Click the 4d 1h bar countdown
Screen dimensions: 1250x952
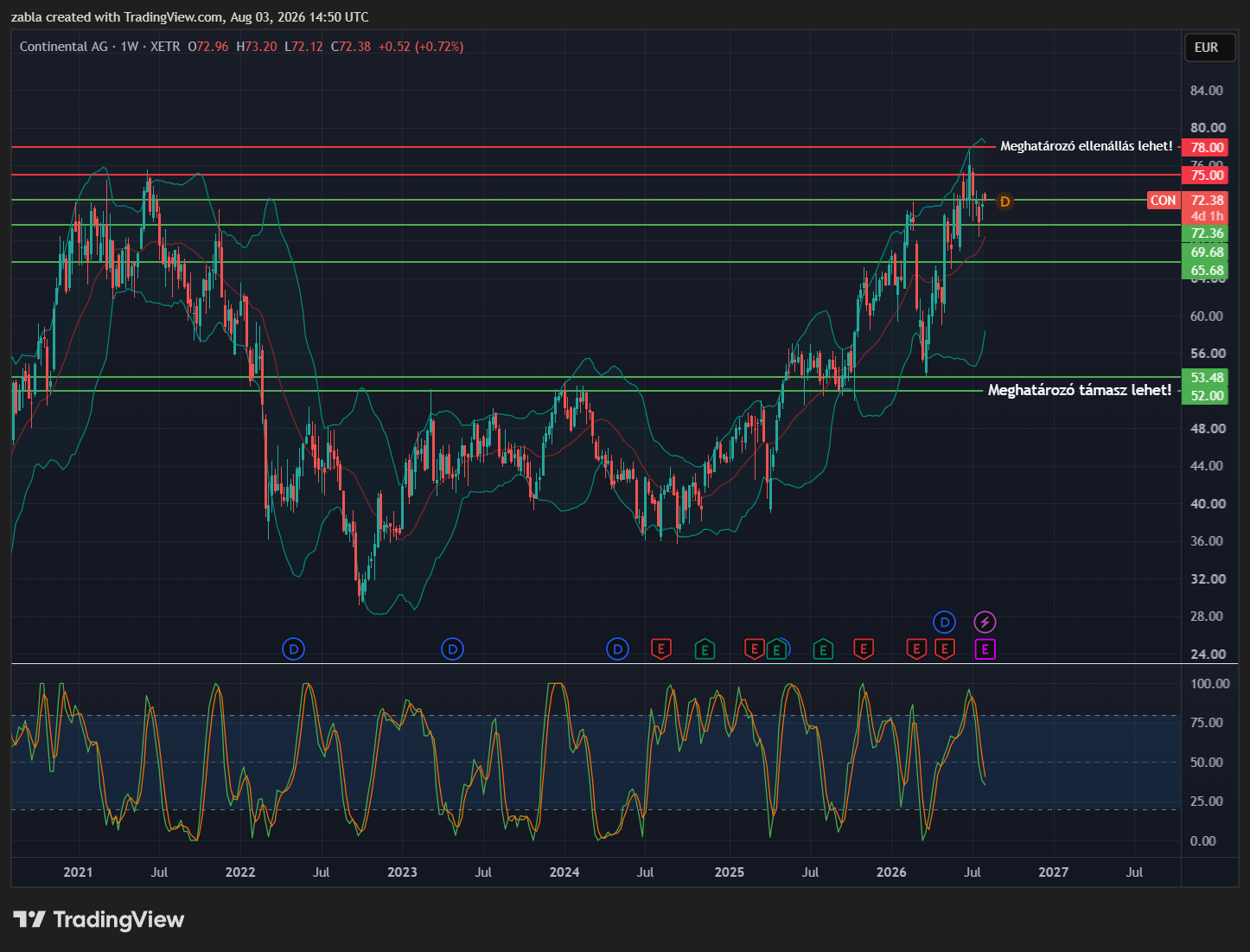pyautogui.click(x=1205, y=216)
